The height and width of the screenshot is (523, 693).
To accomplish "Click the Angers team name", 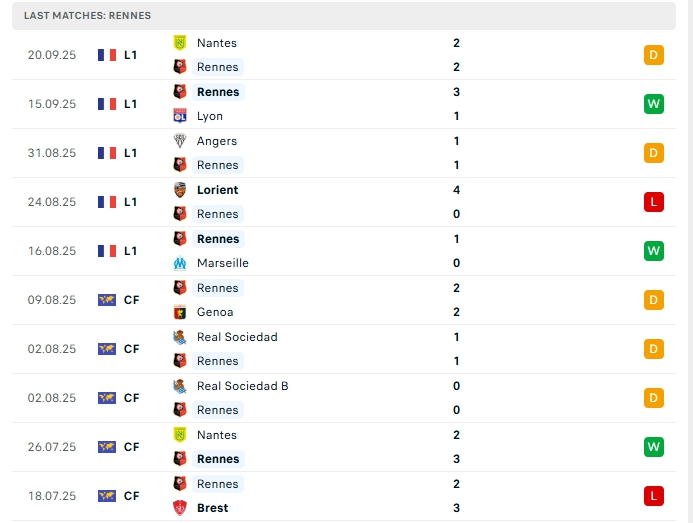I will (x=217, y=141).
